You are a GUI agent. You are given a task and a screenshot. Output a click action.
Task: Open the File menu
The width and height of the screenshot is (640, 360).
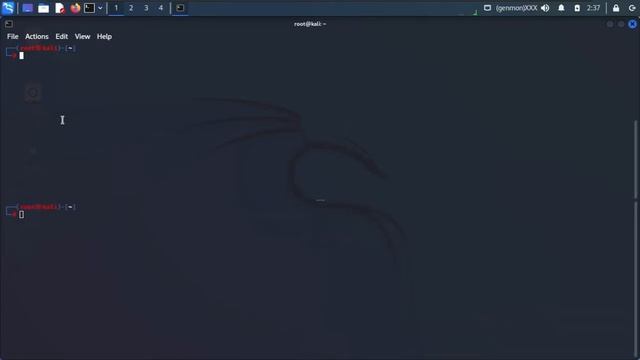[x=13, y=36]
